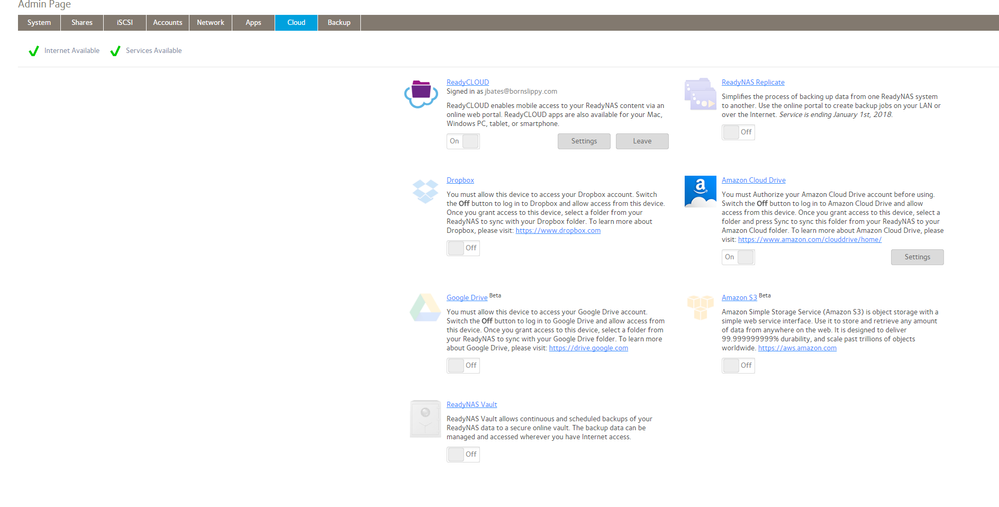Click the Amazon S3 cubes icon

pyautogui.click(x=699, y=308)
